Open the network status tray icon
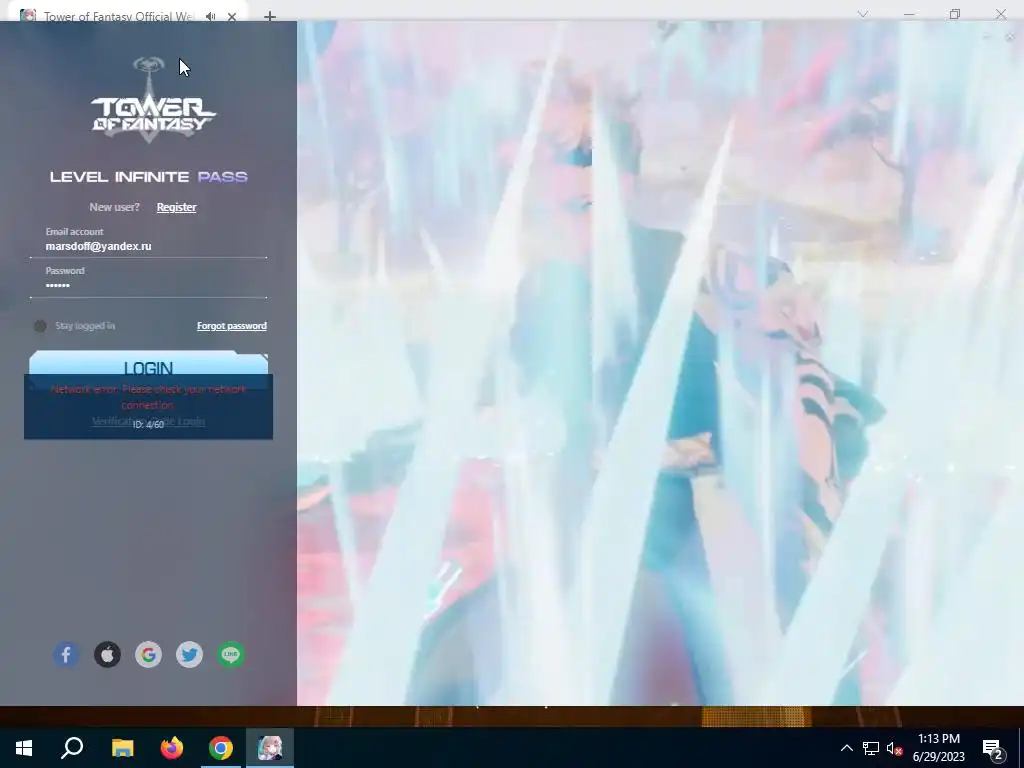 [871, 748]
